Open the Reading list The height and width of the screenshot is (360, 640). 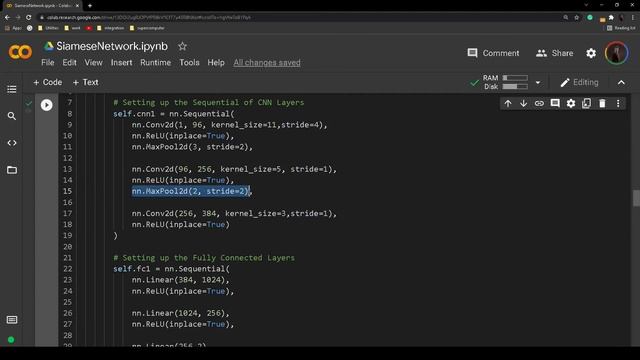coord(621,28)
